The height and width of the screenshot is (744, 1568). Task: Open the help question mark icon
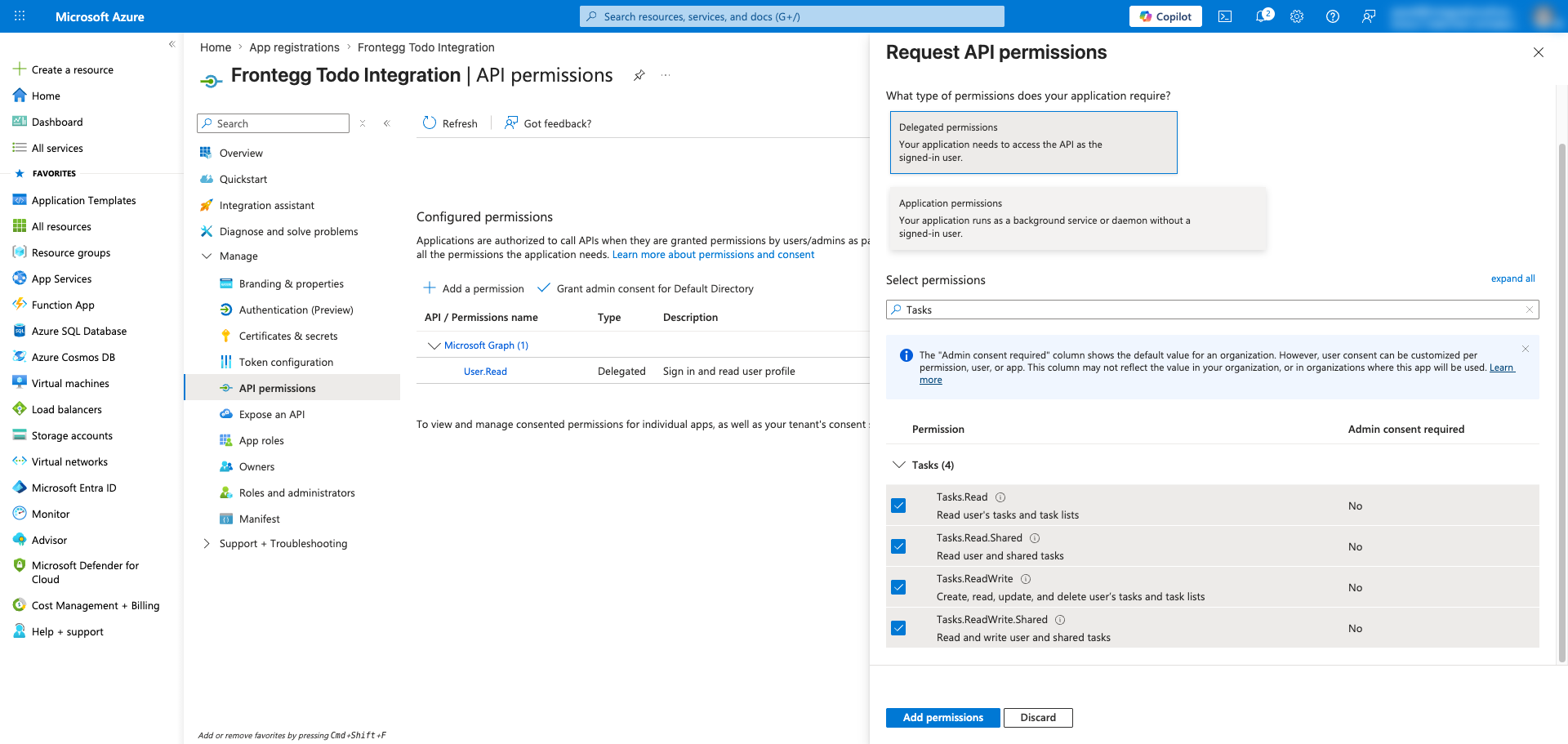pos(1333,16)
